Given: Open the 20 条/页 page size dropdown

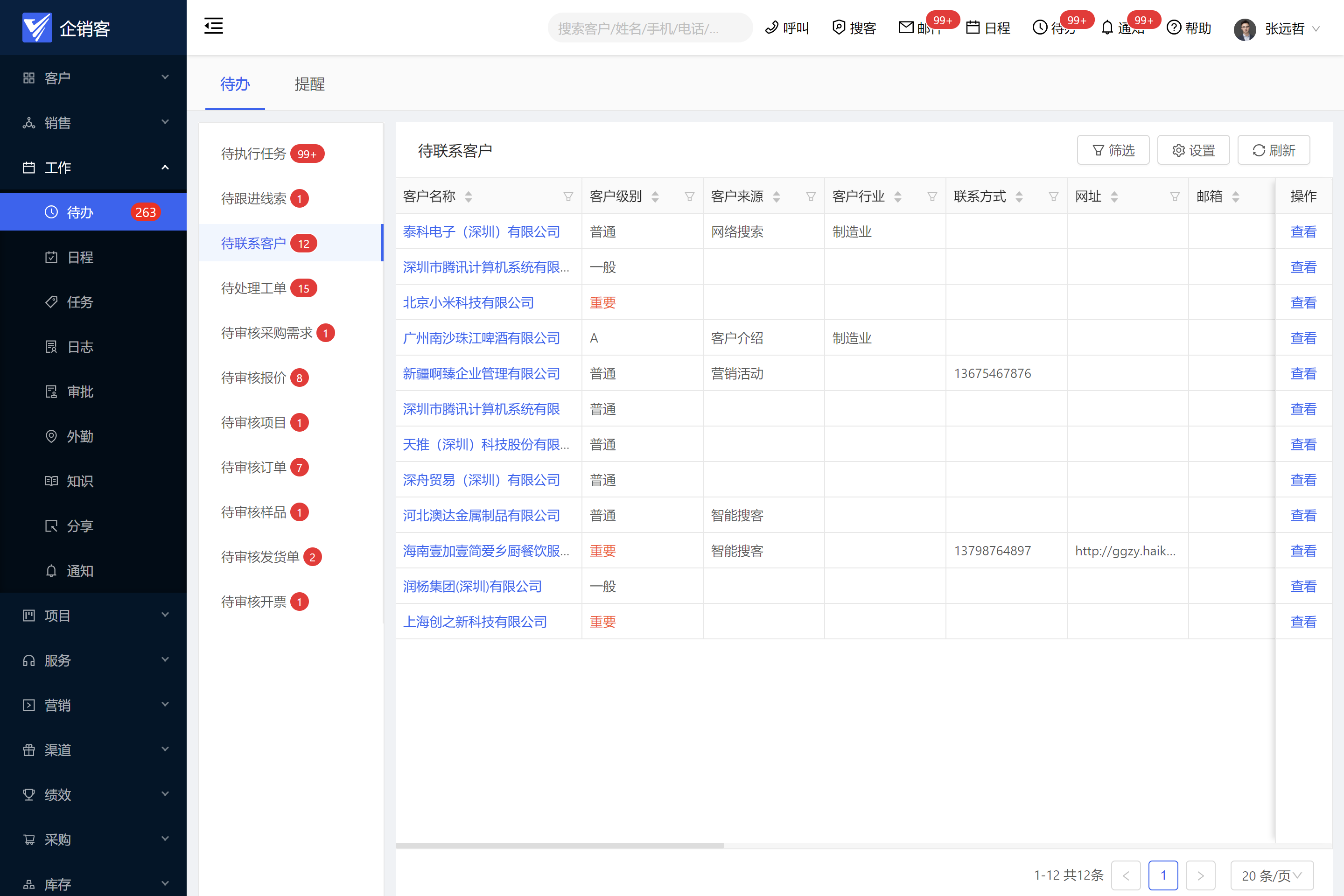Looking at the screenshot, I should 1271,875.
